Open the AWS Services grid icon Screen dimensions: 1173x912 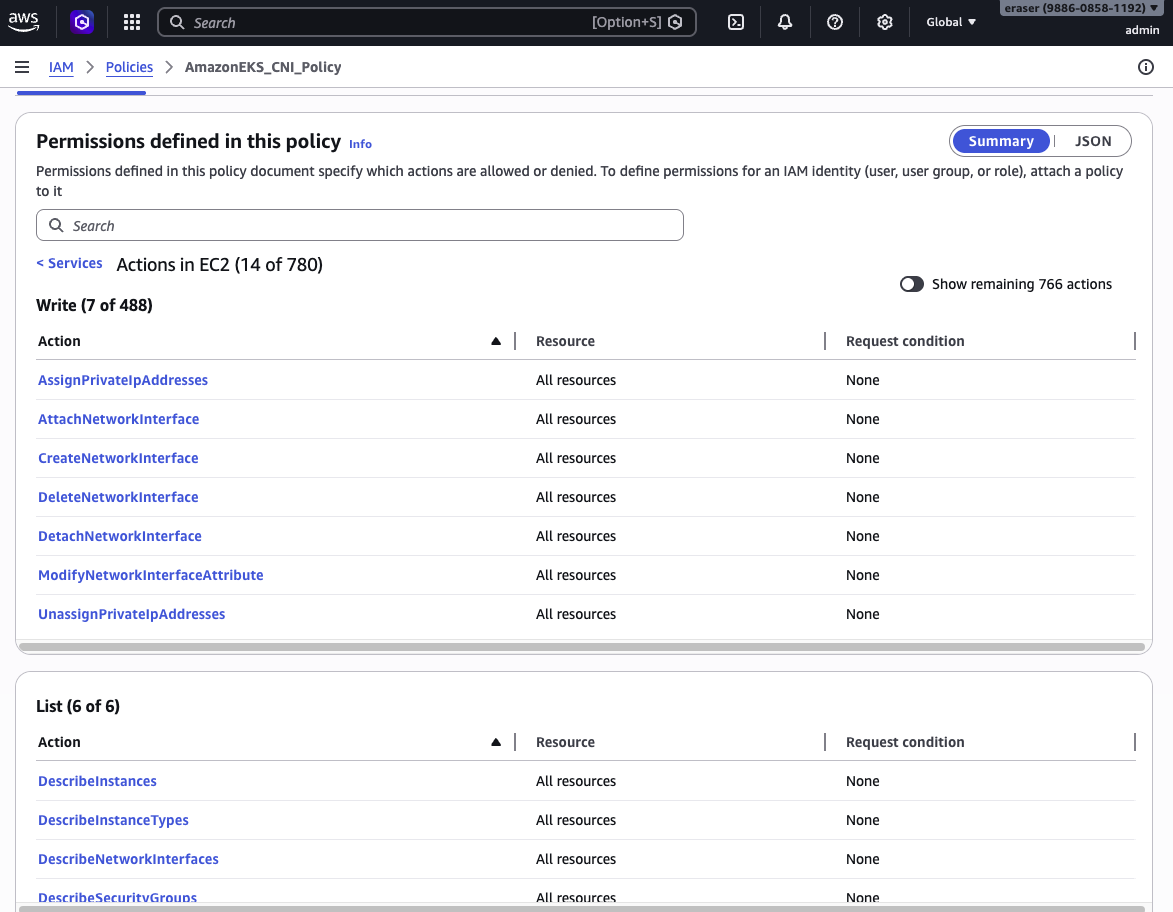click(x=131, y=21)
